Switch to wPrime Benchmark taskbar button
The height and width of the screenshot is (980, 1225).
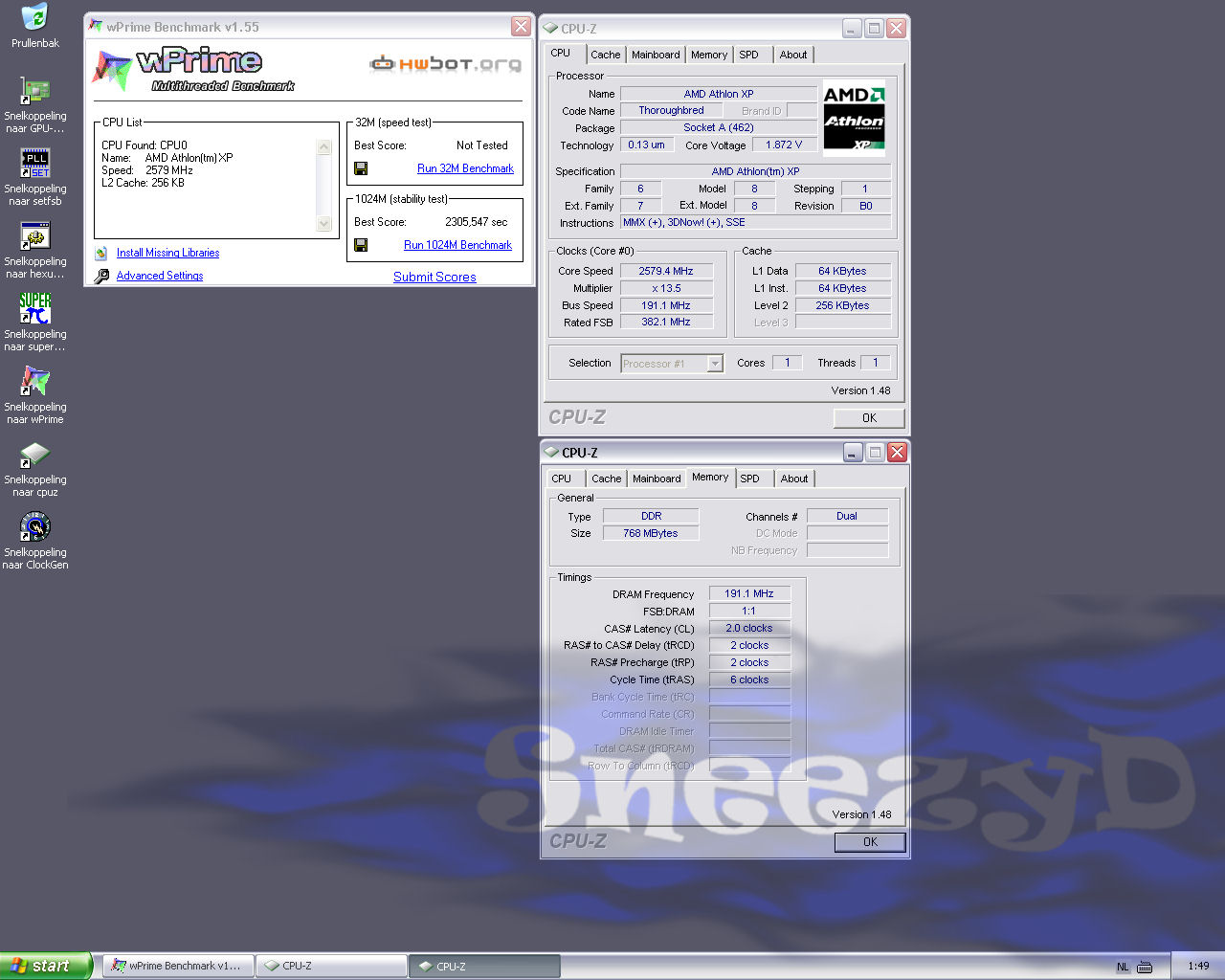click(x=178, y=967)
